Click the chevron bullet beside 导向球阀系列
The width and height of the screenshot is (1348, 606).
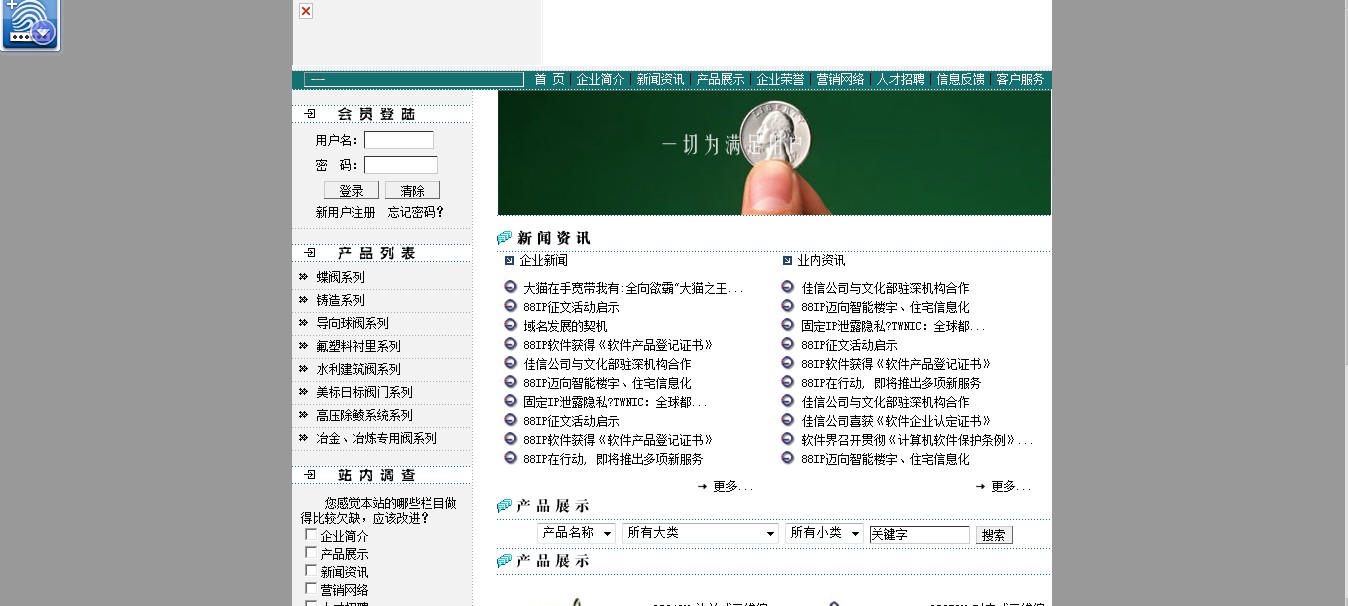[x=303, y=322]
